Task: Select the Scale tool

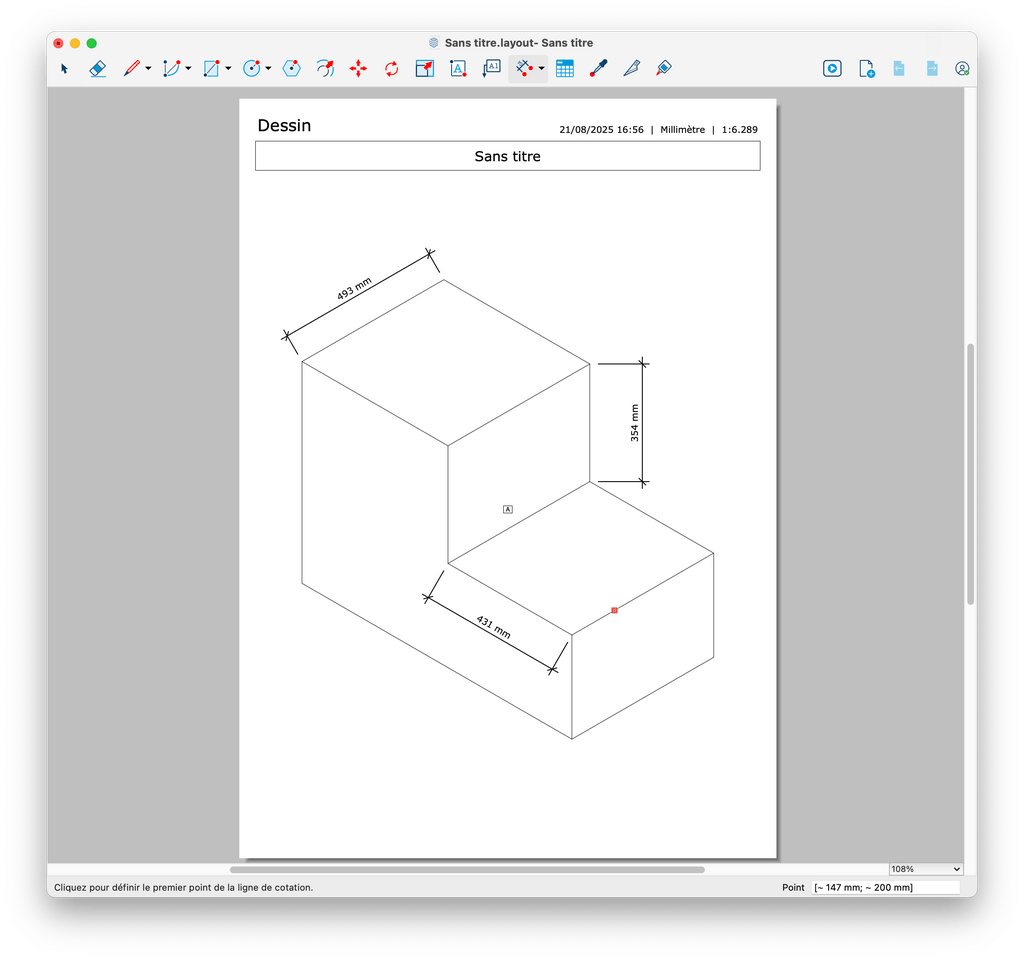Action: click(424, 69)
